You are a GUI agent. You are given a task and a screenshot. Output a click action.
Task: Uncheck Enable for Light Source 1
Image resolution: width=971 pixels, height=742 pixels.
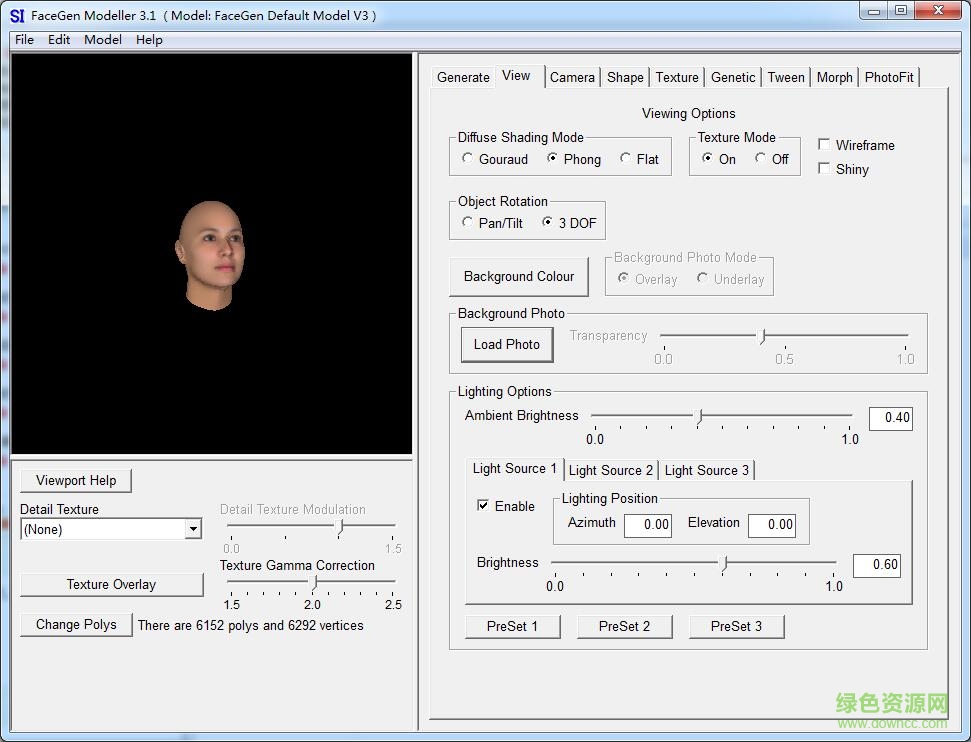(x=483, y=506)
